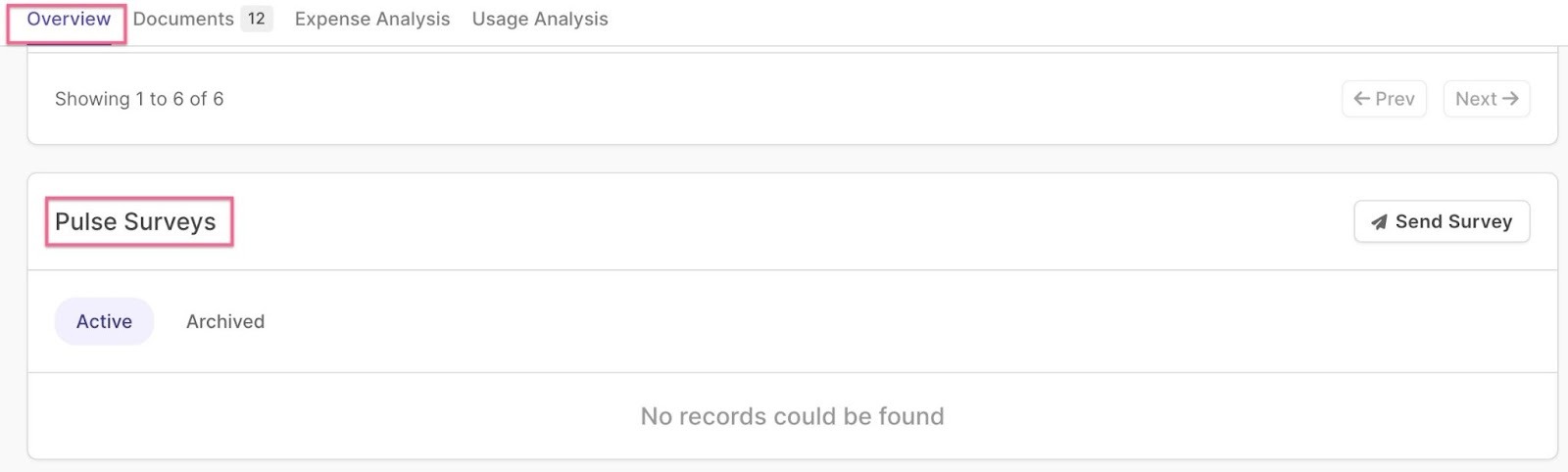The image size is (1568, 472).
Task: Advance to the next page with Next
Action: (x=1486, y=99)
